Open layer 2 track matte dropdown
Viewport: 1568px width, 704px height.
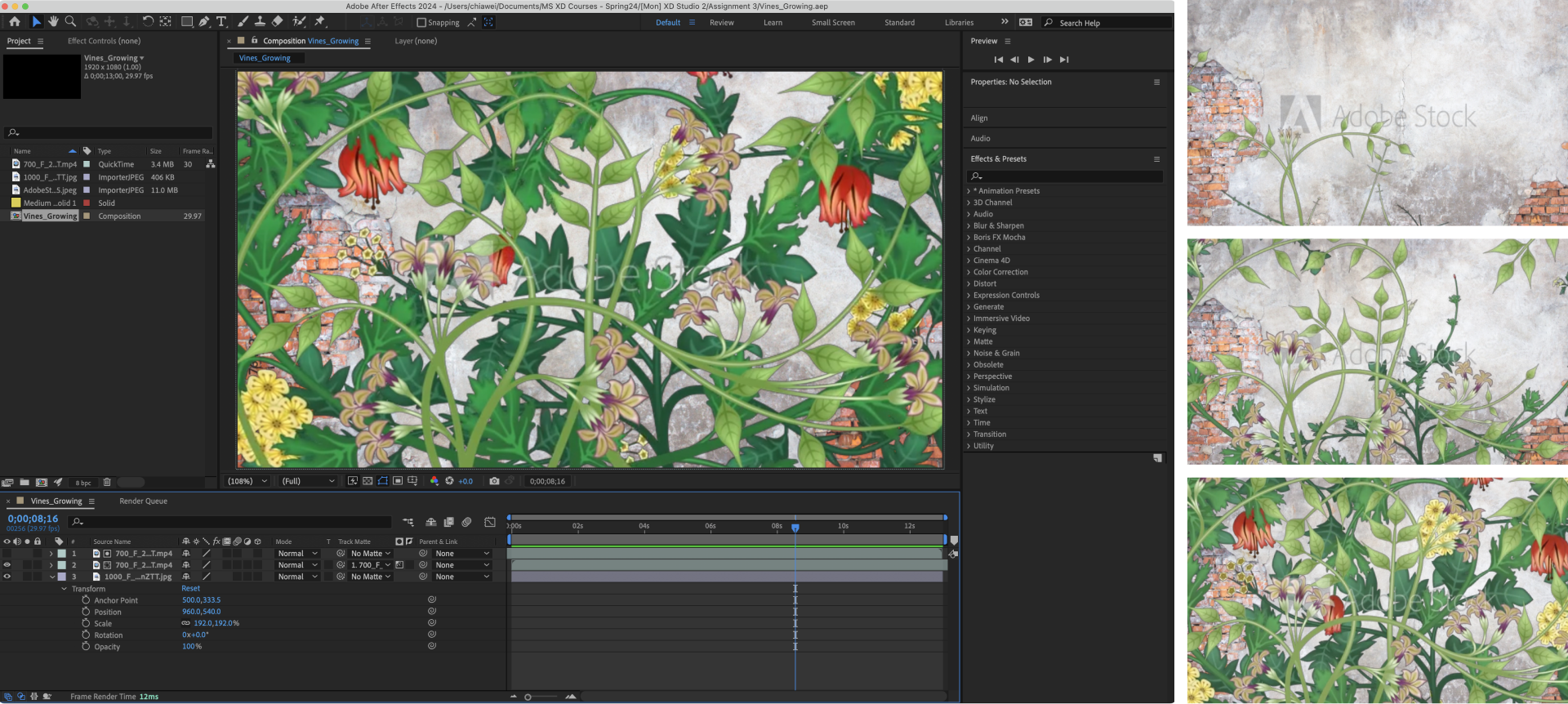tap(371, 565)
